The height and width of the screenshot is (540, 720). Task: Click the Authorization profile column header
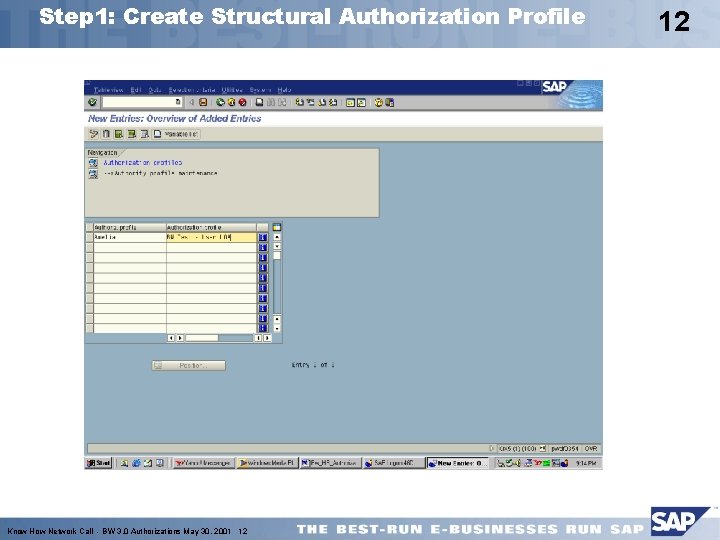[211, 227]
